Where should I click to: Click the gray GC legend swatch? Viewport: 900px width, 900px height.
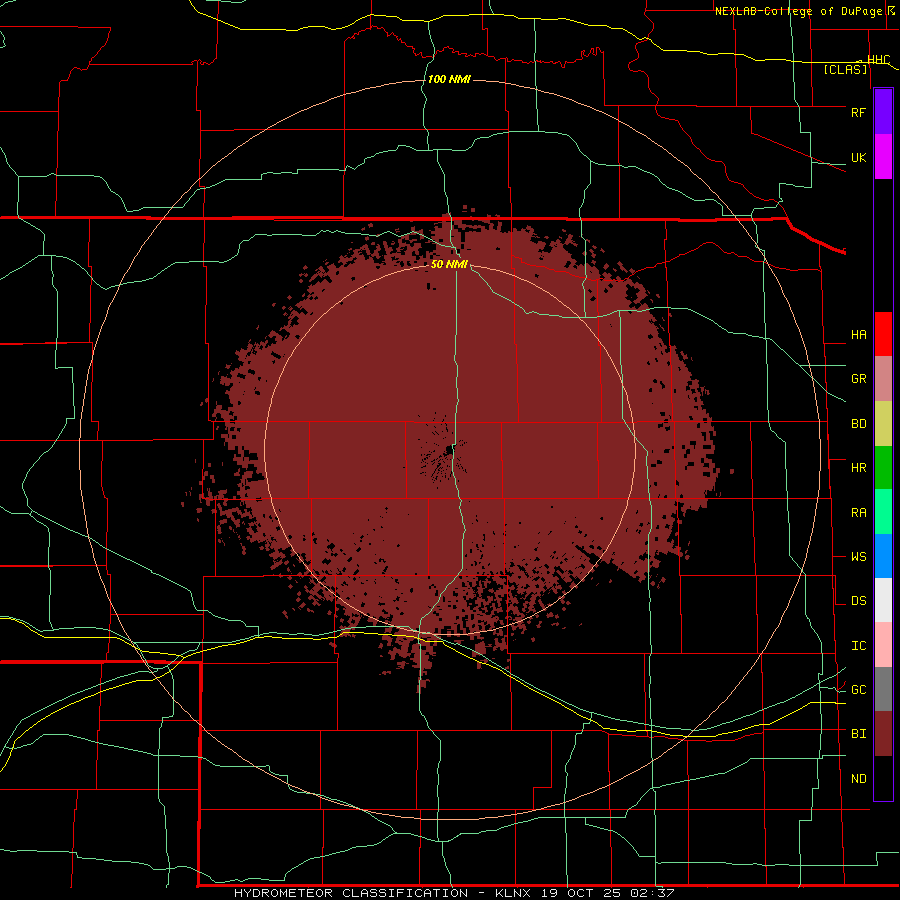click(883, 689)
